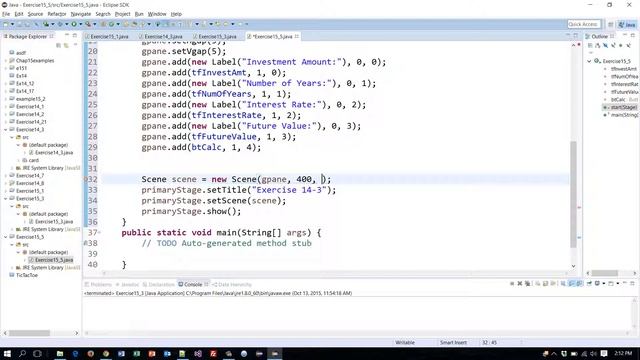Open the Javadoc view tab

click(127, 284)
